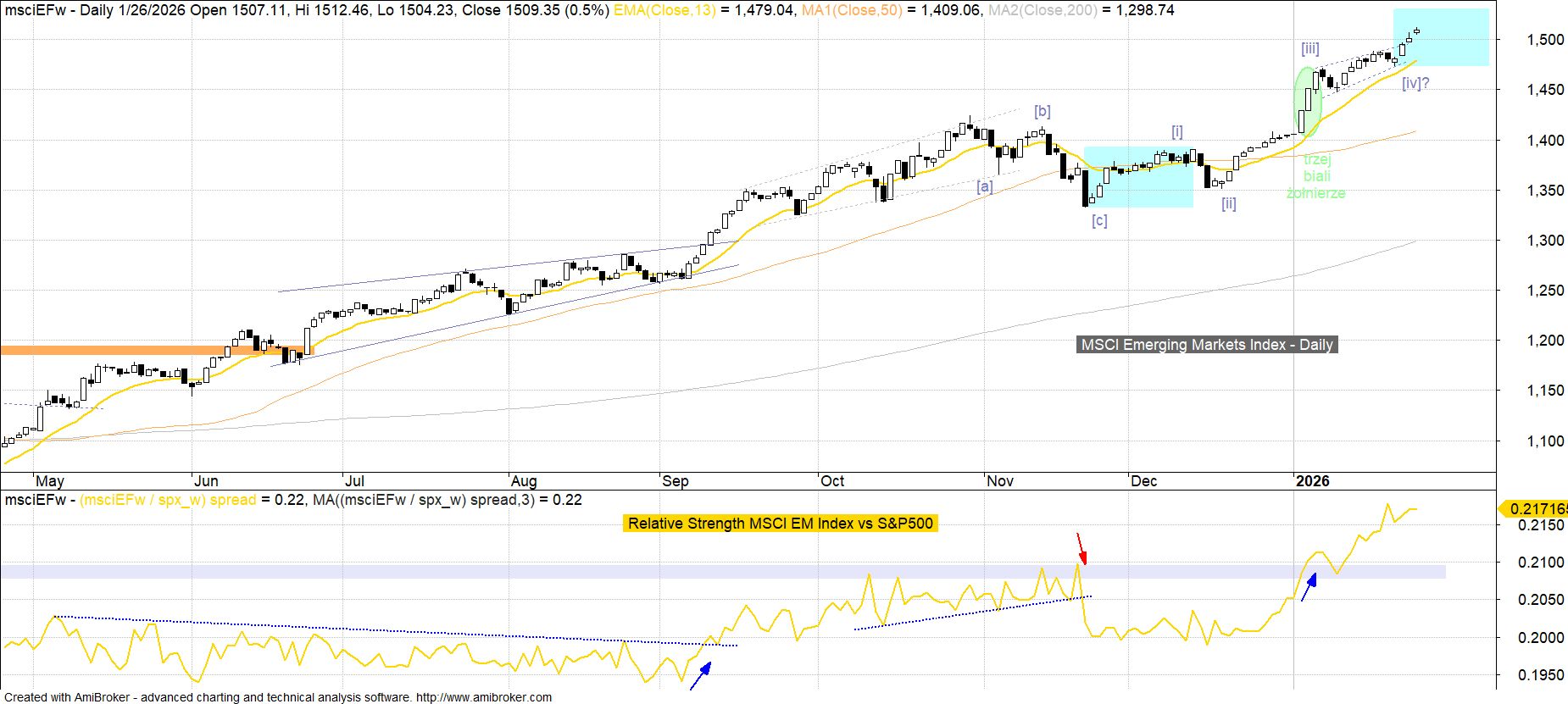Click the 'MSCI Emerging Markets Index - Daily' label

(1207, 345)
